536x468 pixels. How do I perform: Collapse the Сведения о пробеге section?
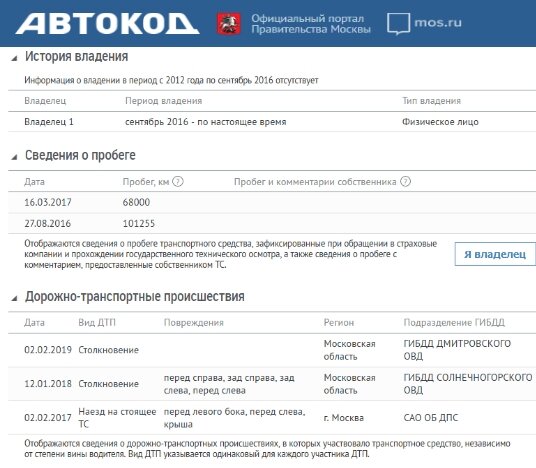pyautogui.click(x=14, y=157)
